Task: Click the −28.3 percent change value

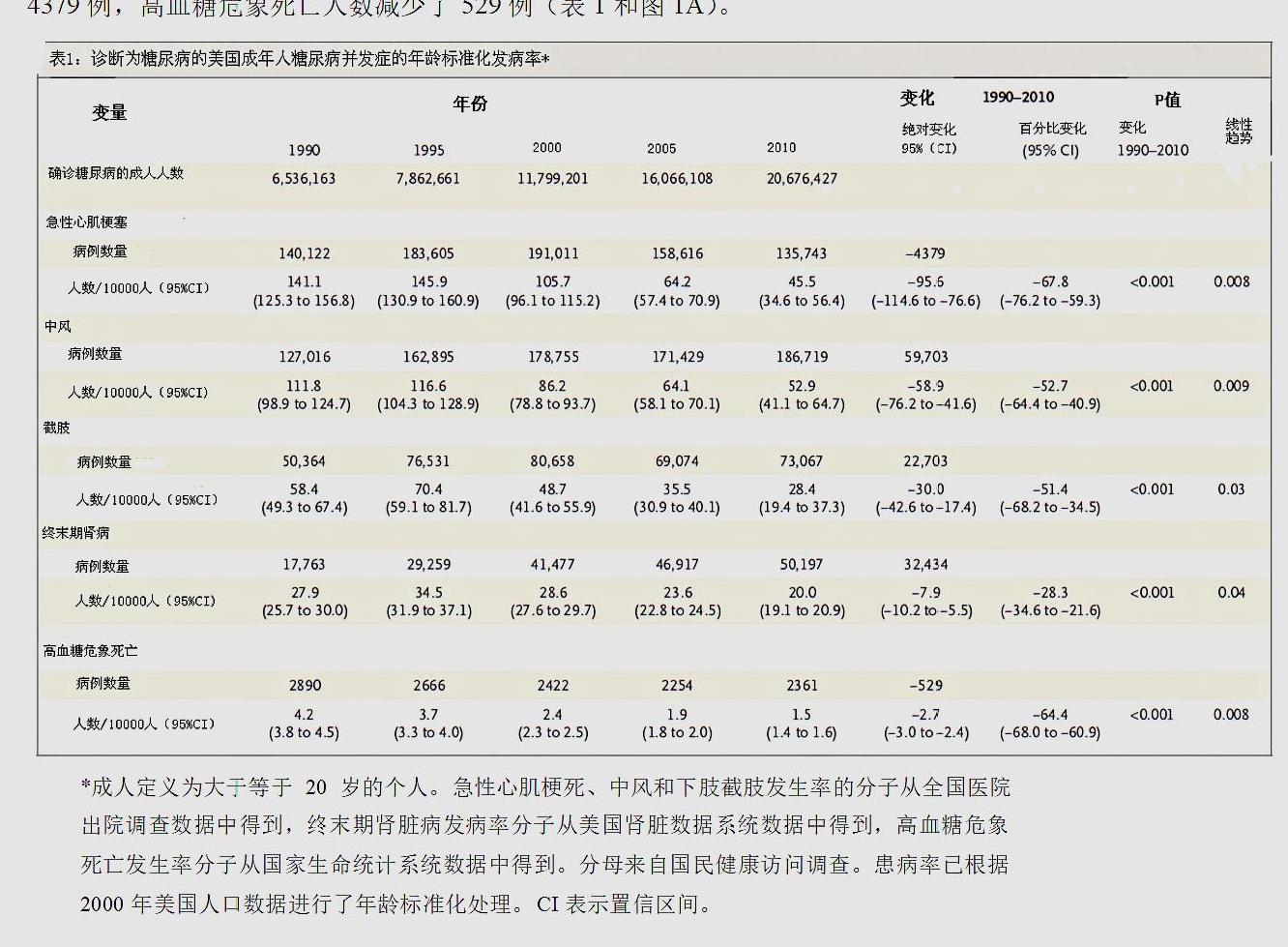Action: [x=1050, y=592]
